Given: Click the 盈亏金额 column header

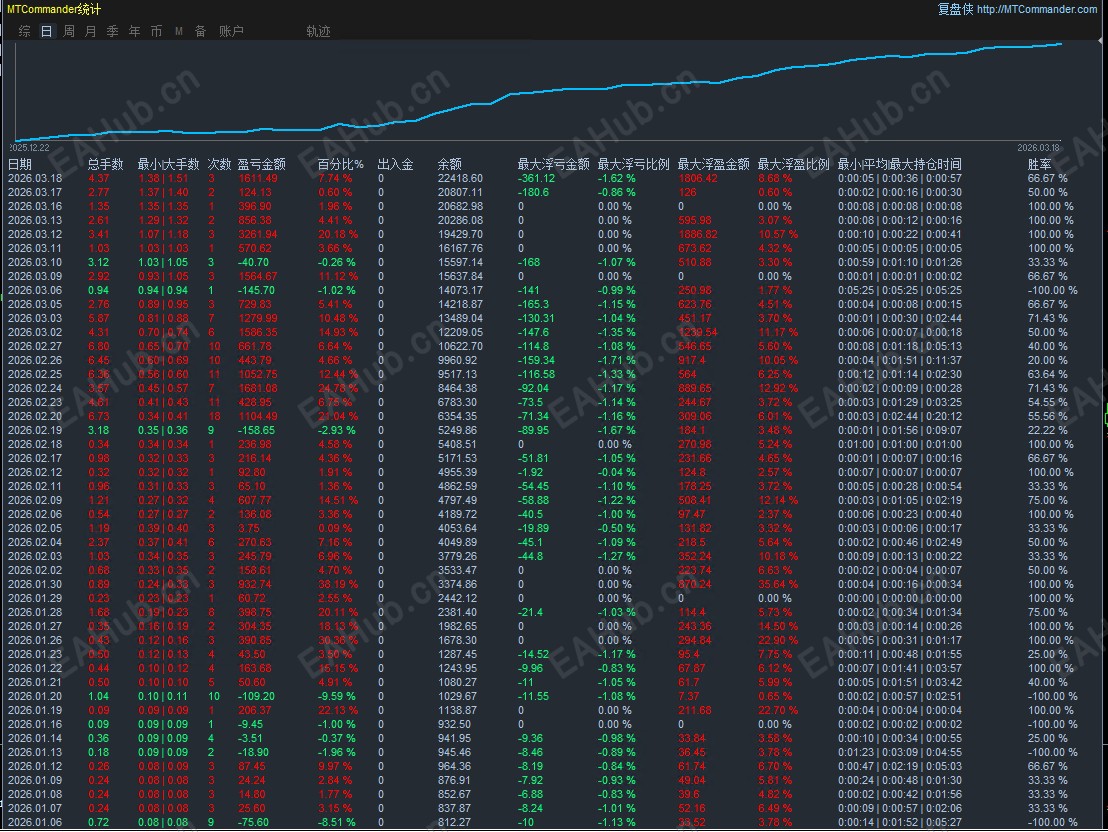Looking at the screenshot, I should [261, 164].
